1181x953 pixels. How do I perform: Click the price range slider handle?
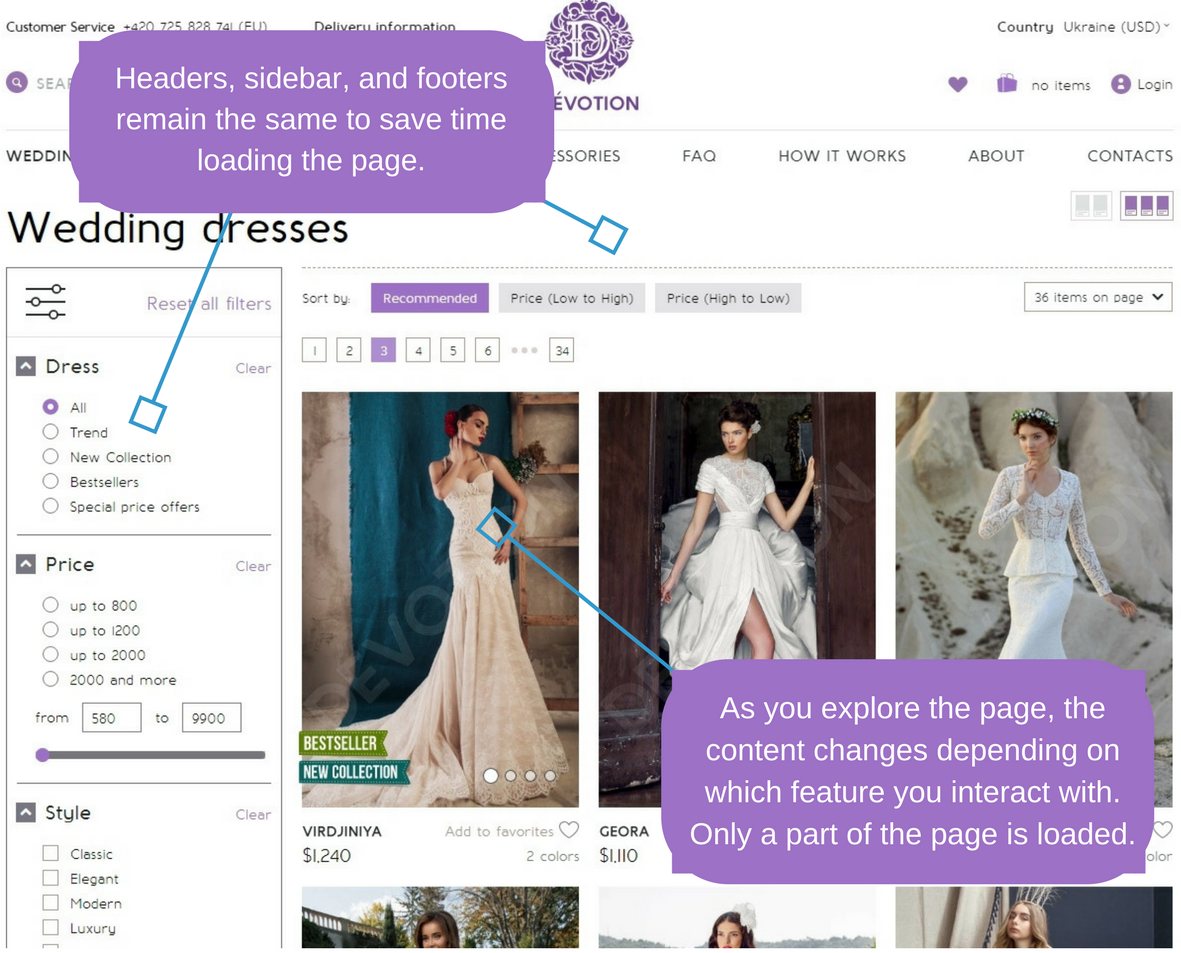[x=43, y=755]
